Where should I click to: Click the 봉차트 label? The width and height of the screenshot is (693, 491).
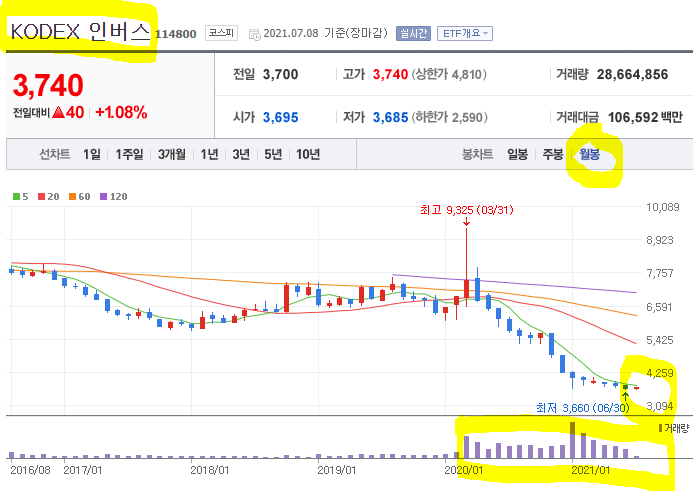(477, 154)
